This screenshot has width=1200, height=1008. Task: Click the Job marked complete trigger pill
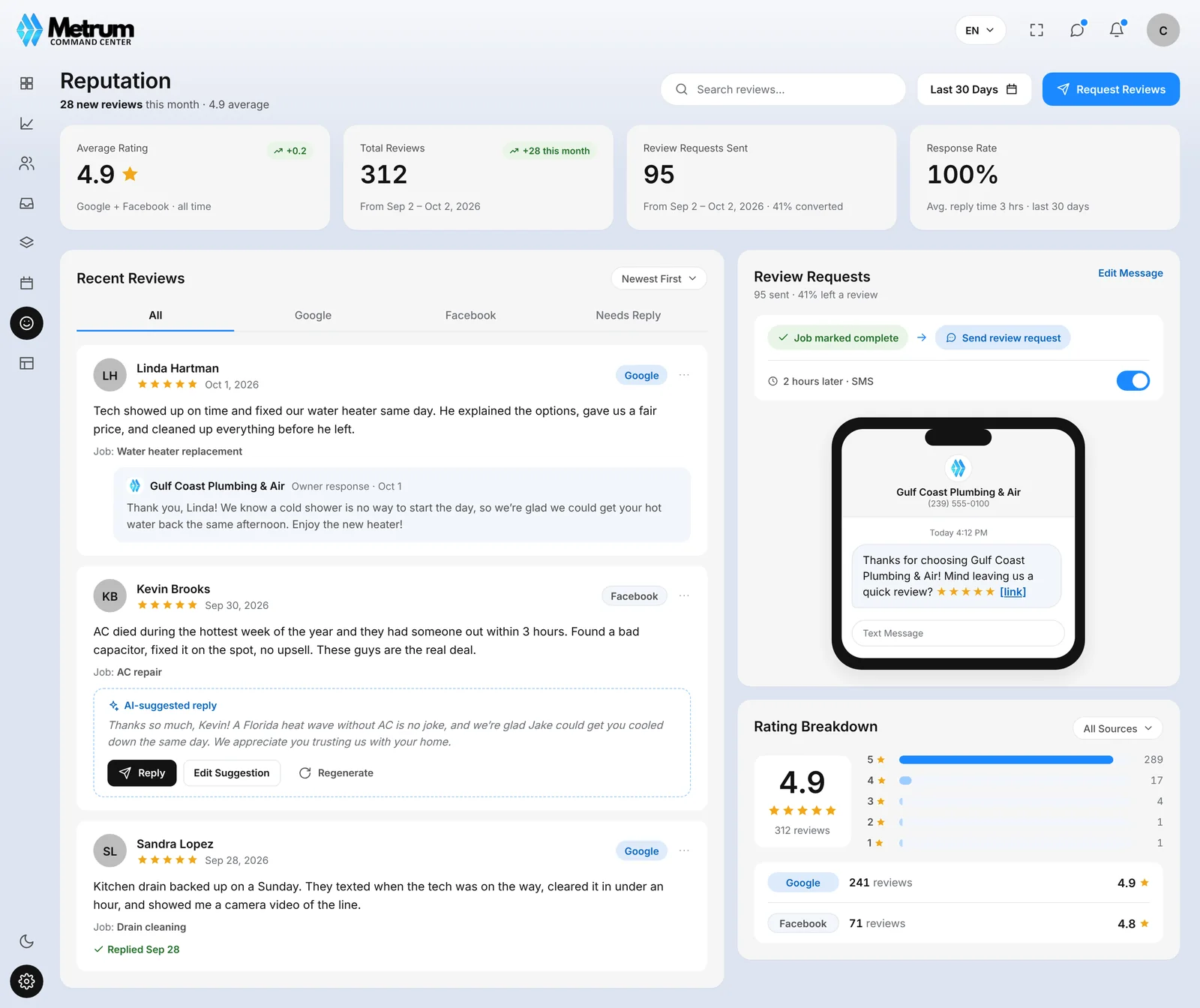click(x=838, y=337)
